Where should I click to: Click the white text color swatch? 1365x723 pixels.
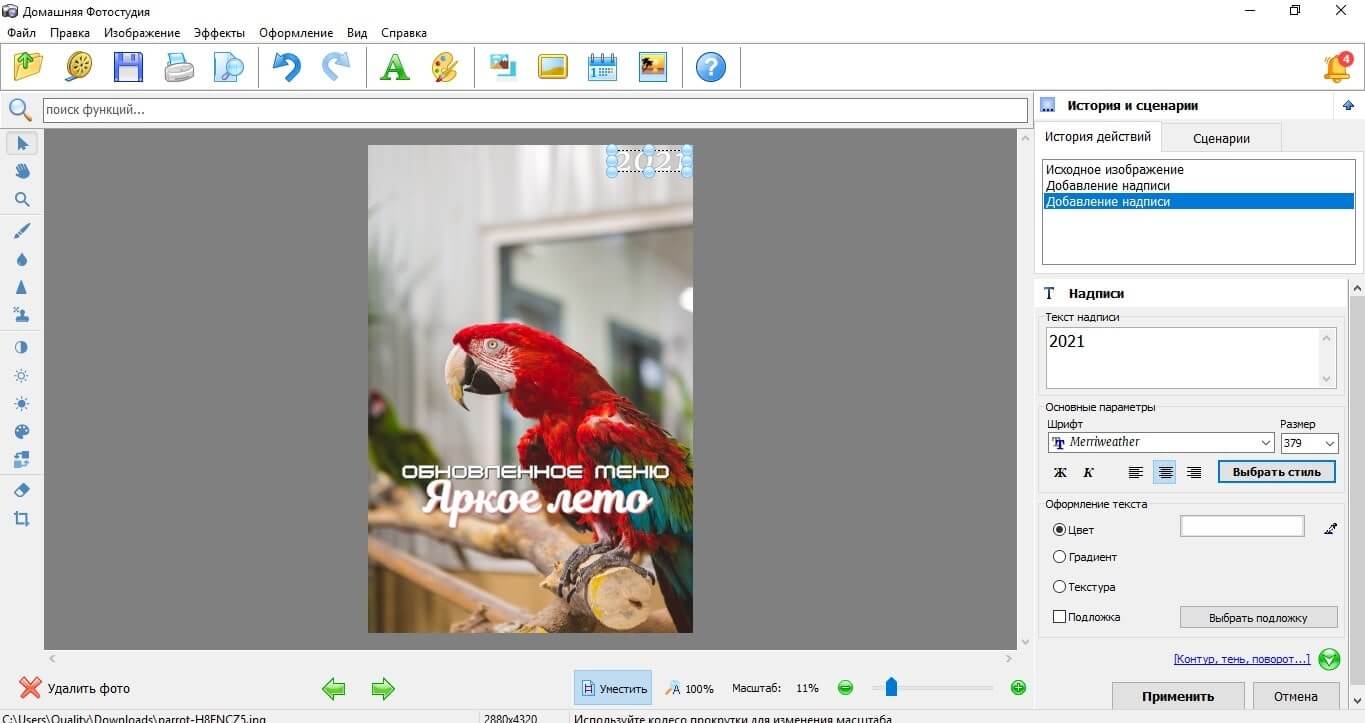click(1242, 526)
